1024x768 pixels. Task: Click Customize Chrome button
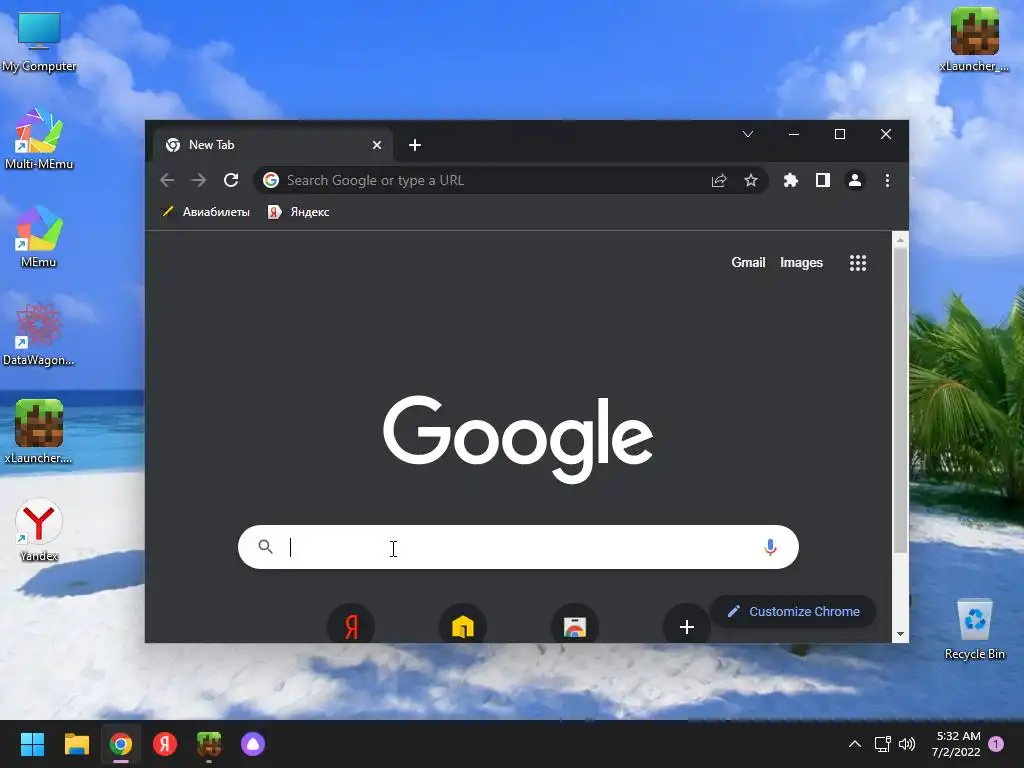pos(793,612)
